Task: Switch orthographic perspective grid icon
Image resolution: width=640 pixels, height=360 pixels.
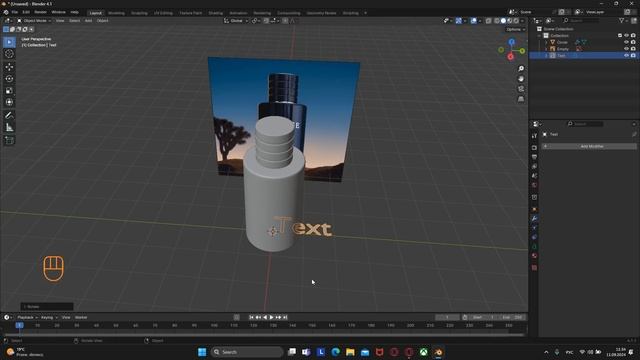Action: point(521,99)
